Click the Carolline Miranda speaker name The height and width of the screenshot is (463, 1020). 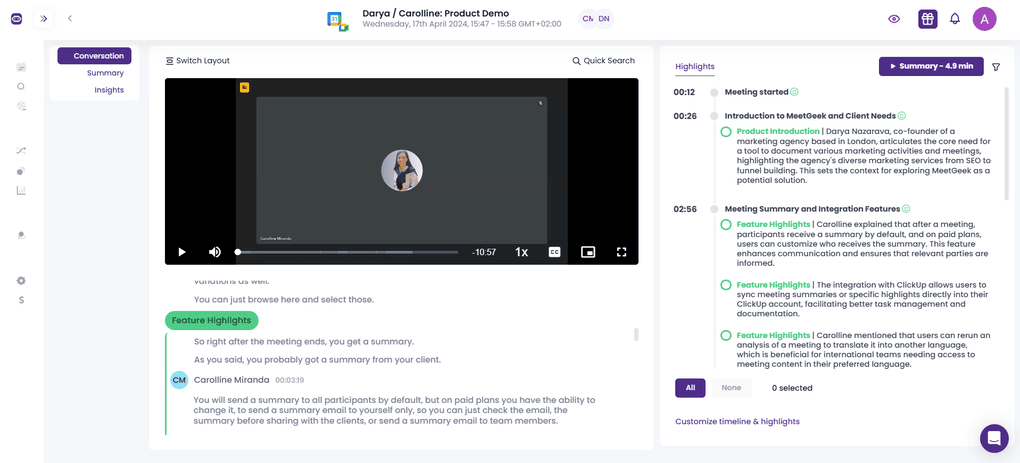pyautogui.click(x=232, y=380)
